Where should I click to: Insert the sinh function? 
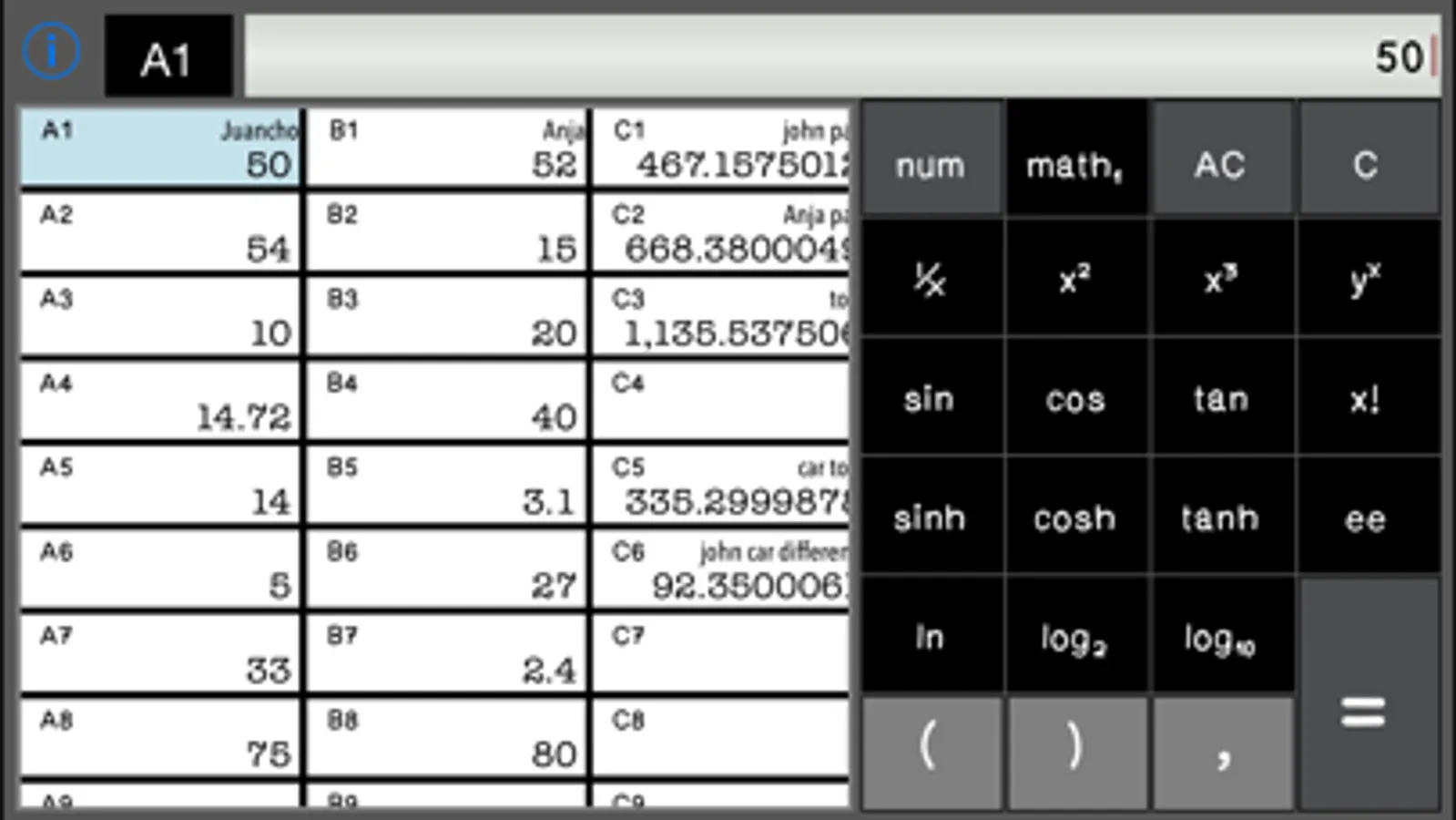(931, 518)
